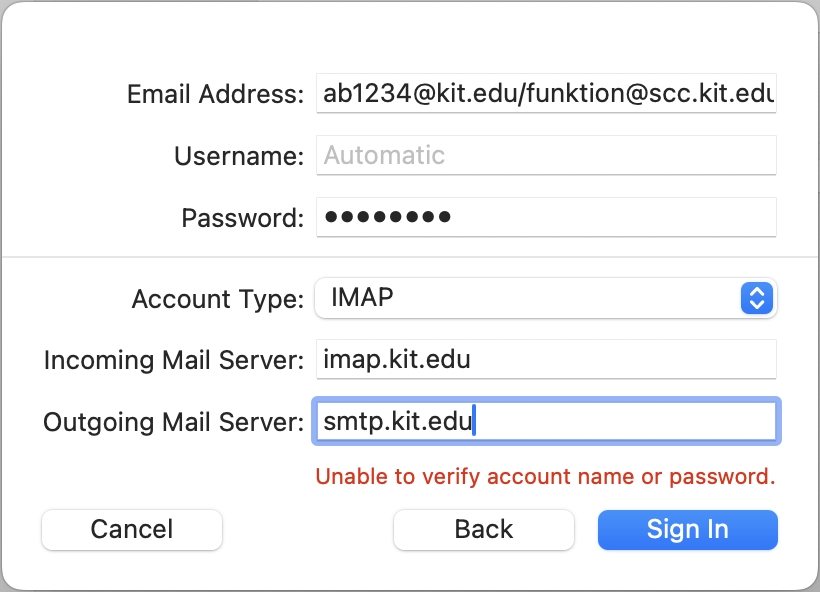Click the blue up-down arrows on Account Type
This screenshot has height=592, width=820.
[757, 298]
